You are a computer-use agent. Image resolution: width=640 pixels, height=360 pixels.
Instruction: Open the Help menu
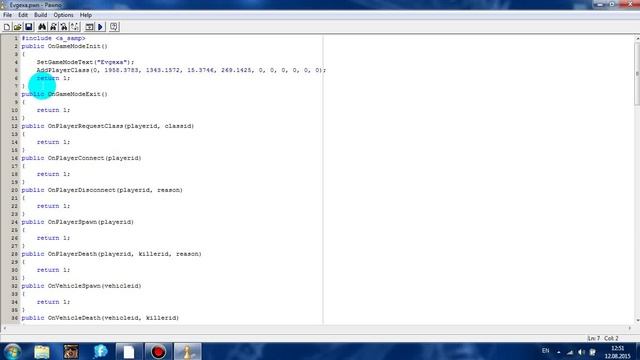pyautogui.click(x=86, y=15)
